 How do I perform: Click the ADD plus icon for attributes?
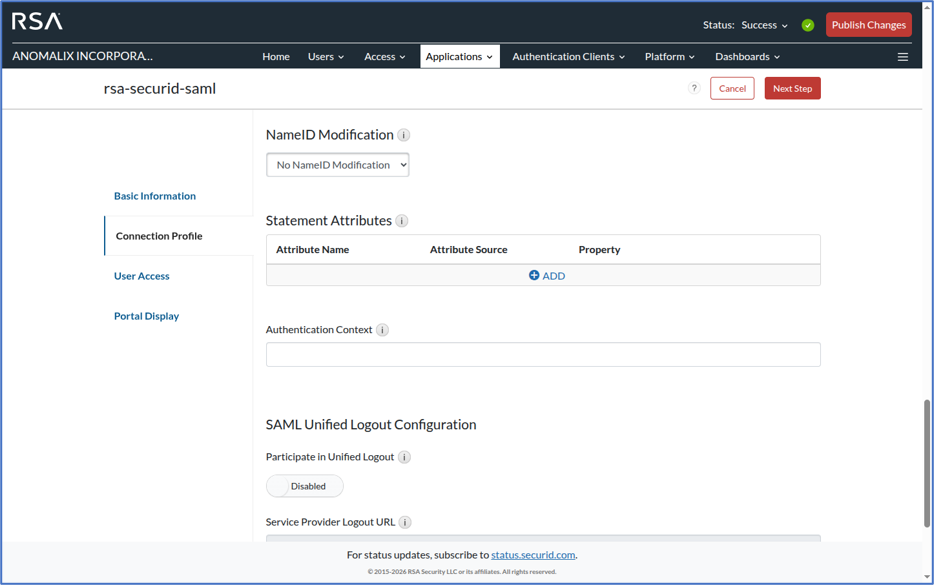[534, 275]
